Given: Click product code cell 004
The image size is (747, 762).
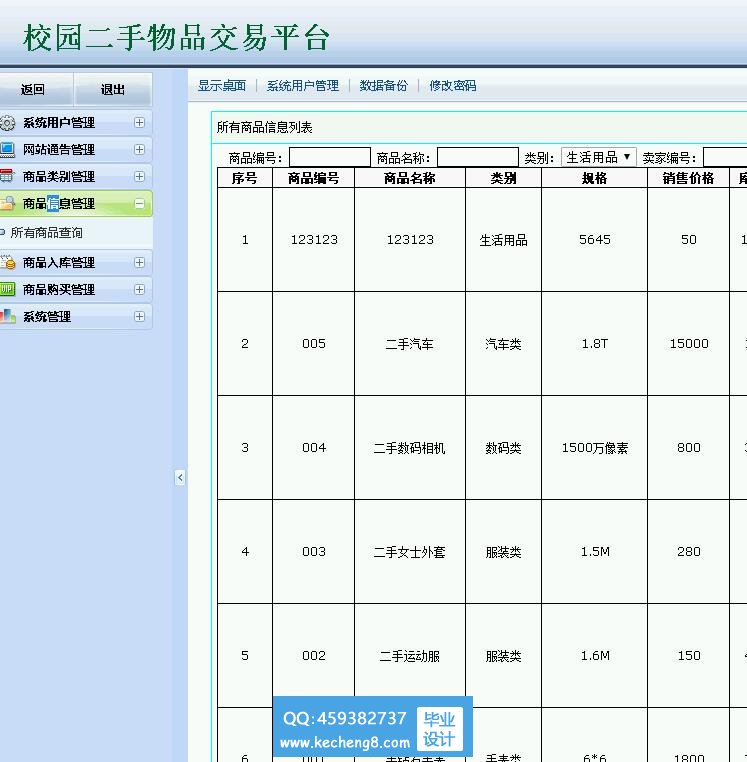Looking at the screenshot, I should [313, 448].
